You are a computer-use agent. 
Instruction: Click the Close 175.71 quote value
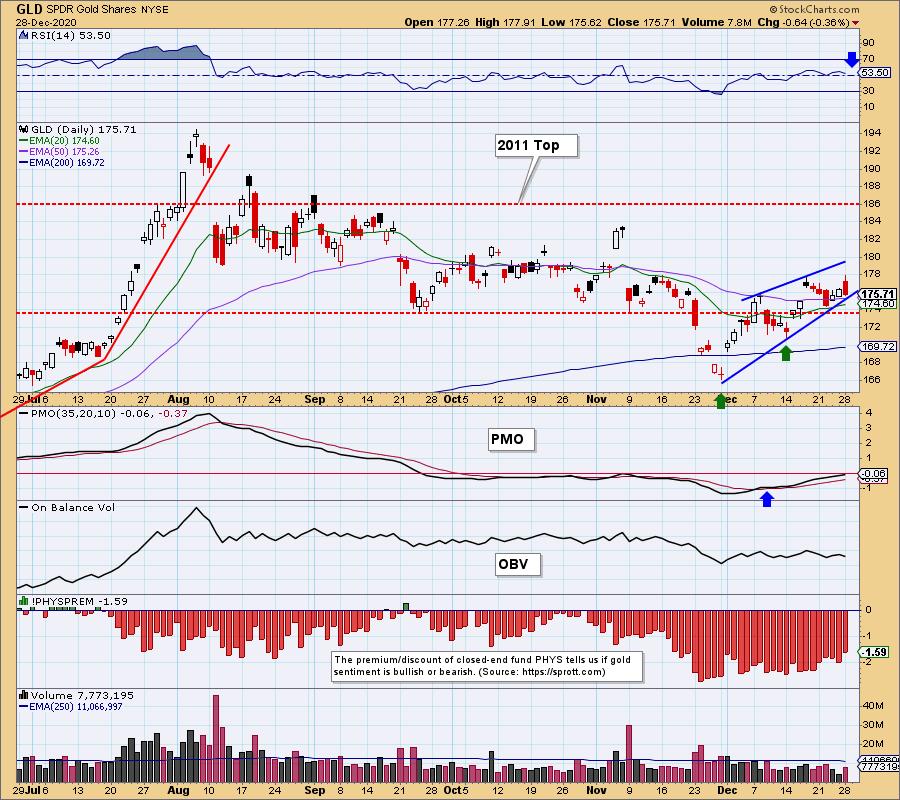tap(642, 22)
